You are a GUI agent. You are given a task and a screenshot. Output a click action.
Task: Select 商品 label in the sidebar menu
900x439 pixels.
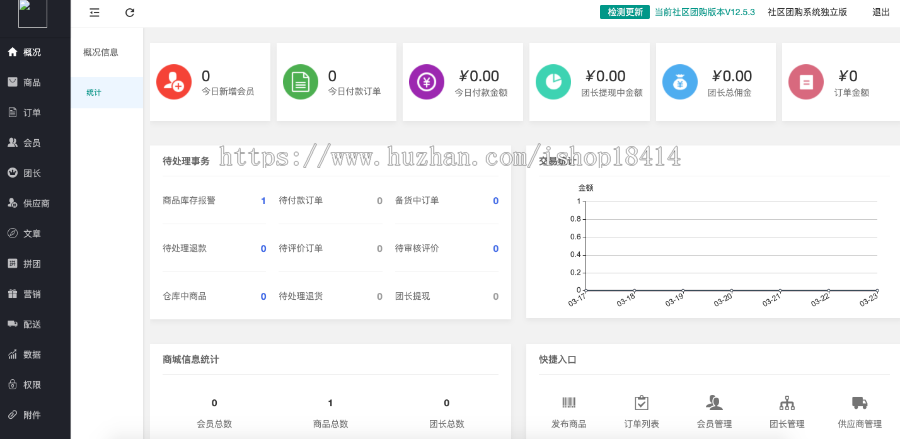tap(32, 83)
